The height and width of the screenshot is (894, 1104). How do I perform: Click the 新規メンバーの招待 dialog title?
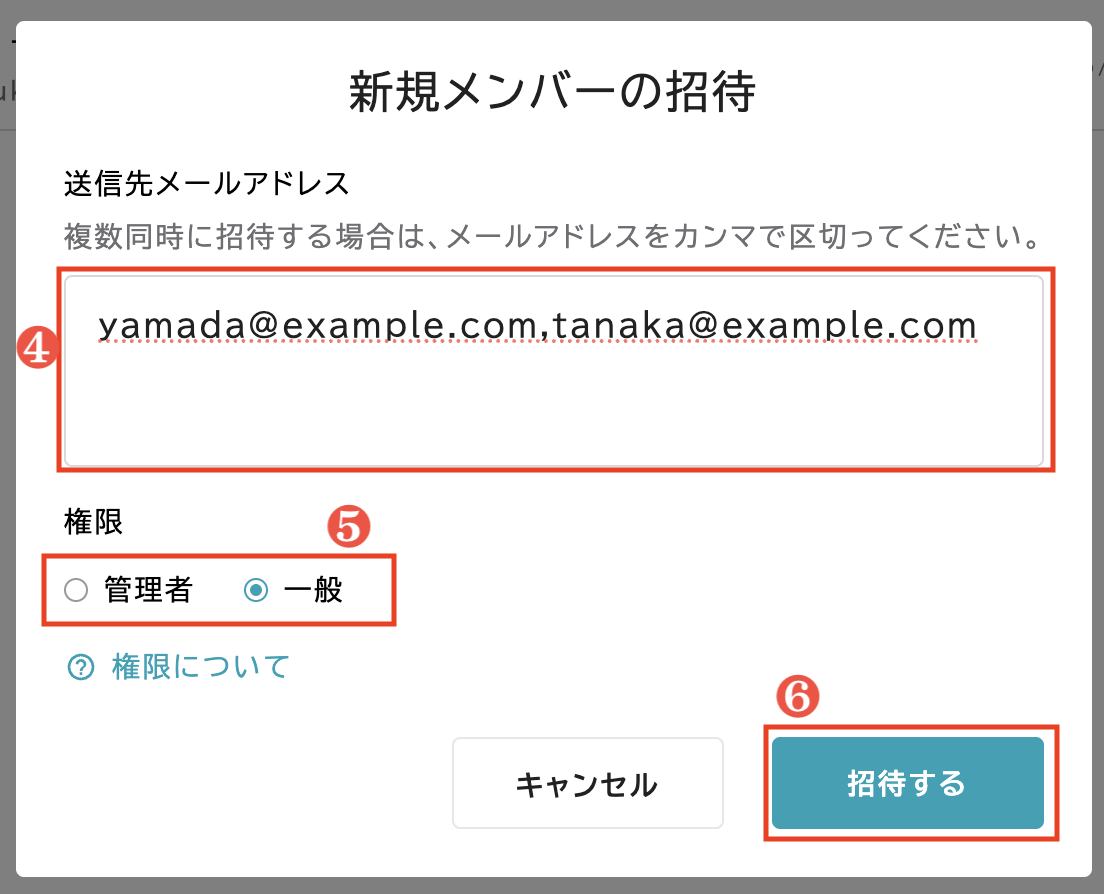point(552,93)
